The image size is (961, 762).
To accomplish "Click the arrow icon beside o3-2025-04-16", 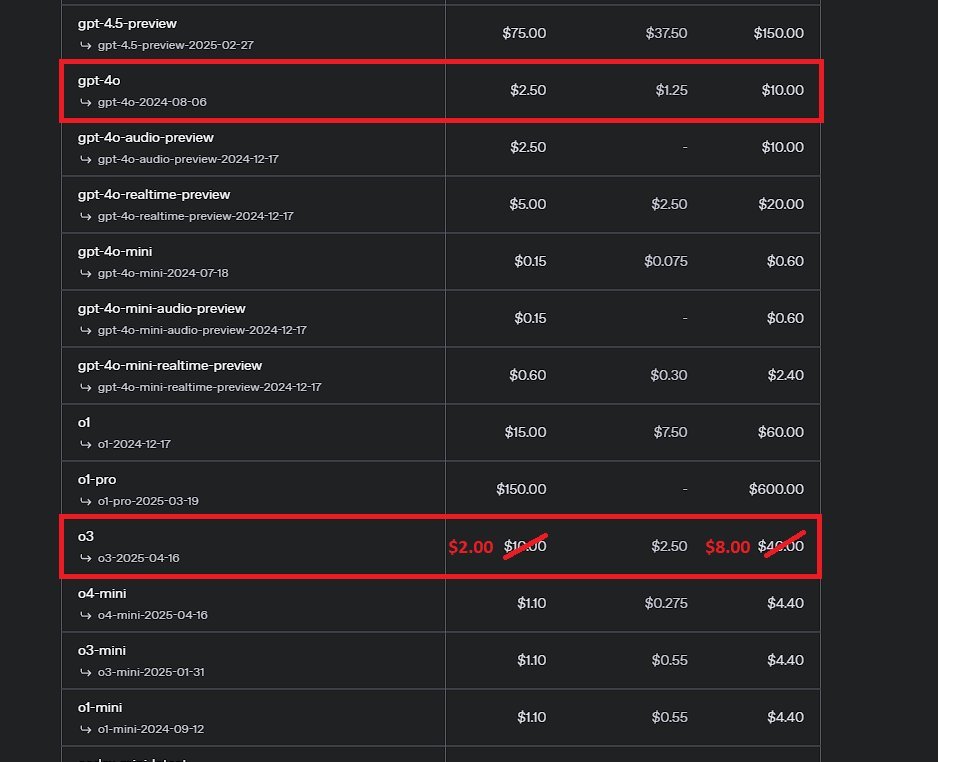I will 86,558.
